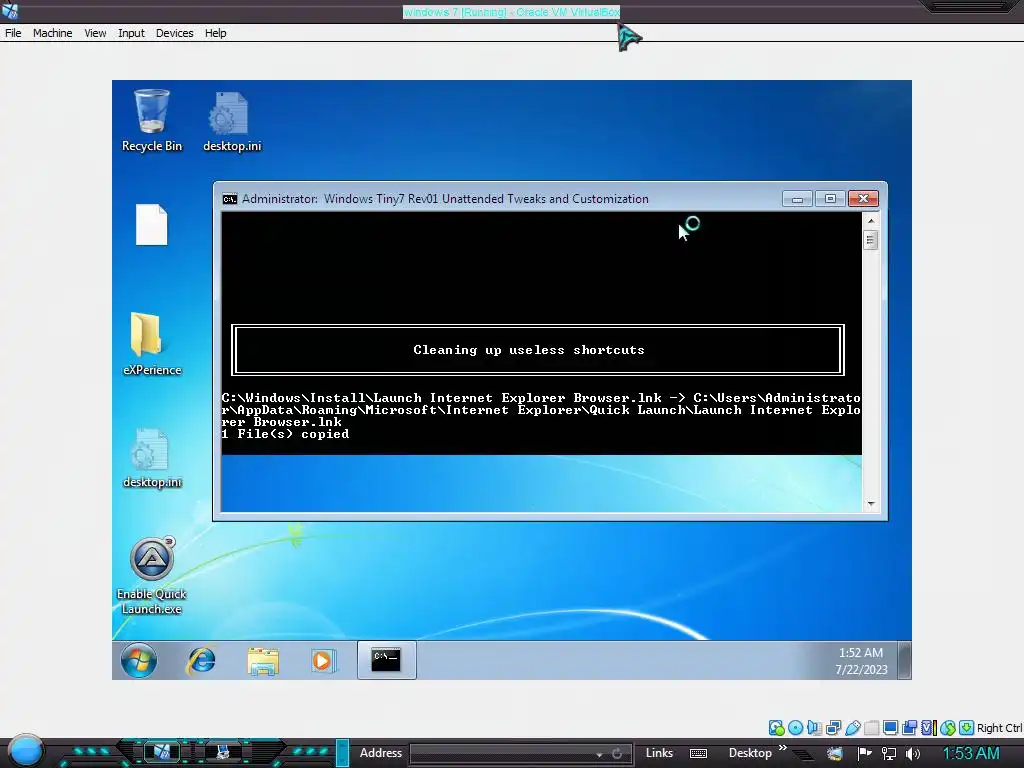Open the host volume speaker icon
This screenshot has height=768, width=1024.
tap(913, 754)
